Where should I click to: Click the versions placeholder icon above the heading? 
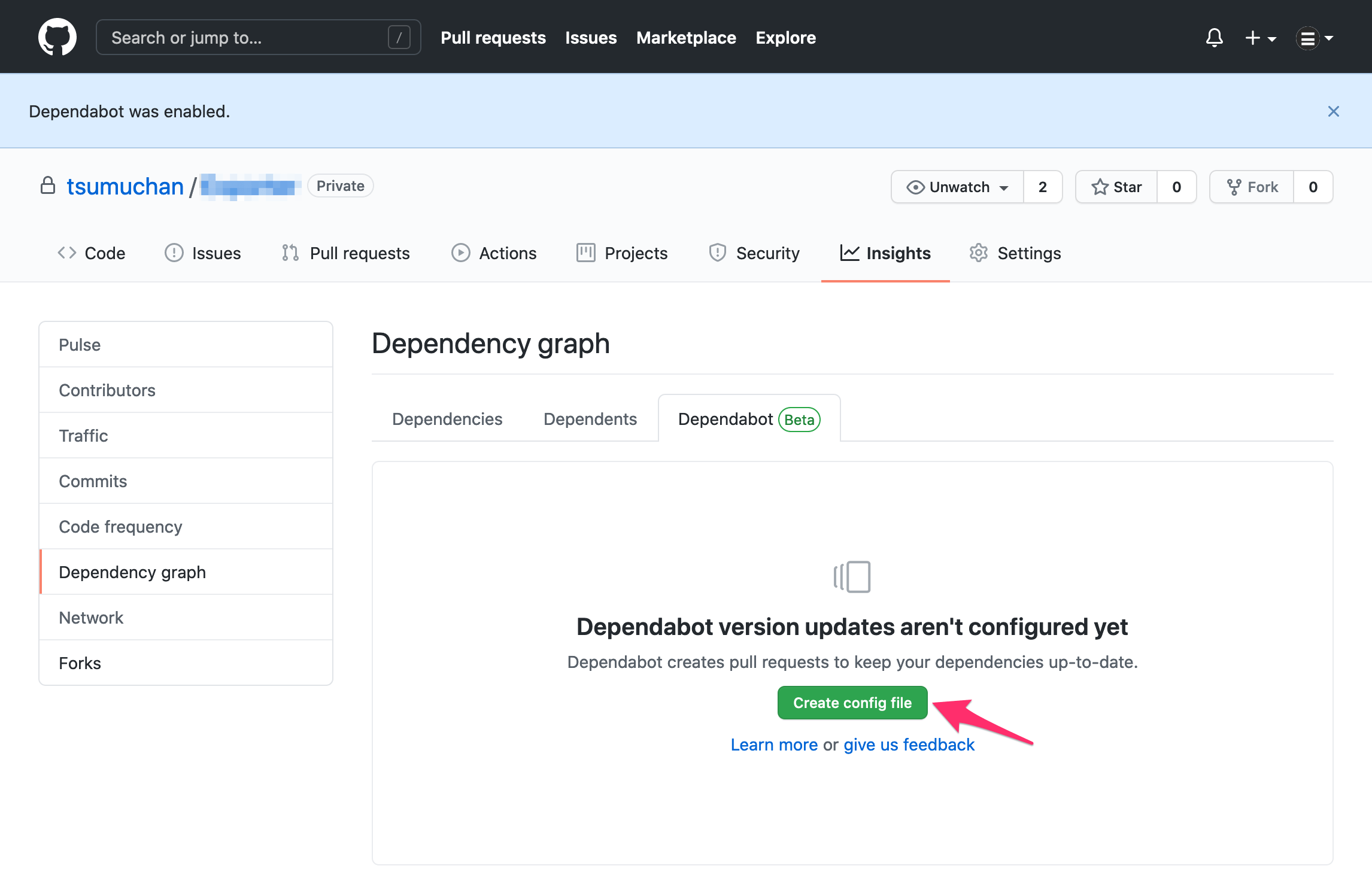click(852, 577)
